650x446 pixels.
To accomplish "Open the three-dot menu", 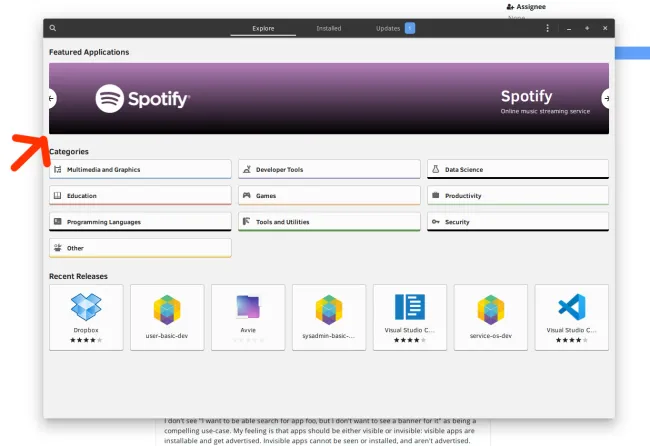I will (548, 28).
